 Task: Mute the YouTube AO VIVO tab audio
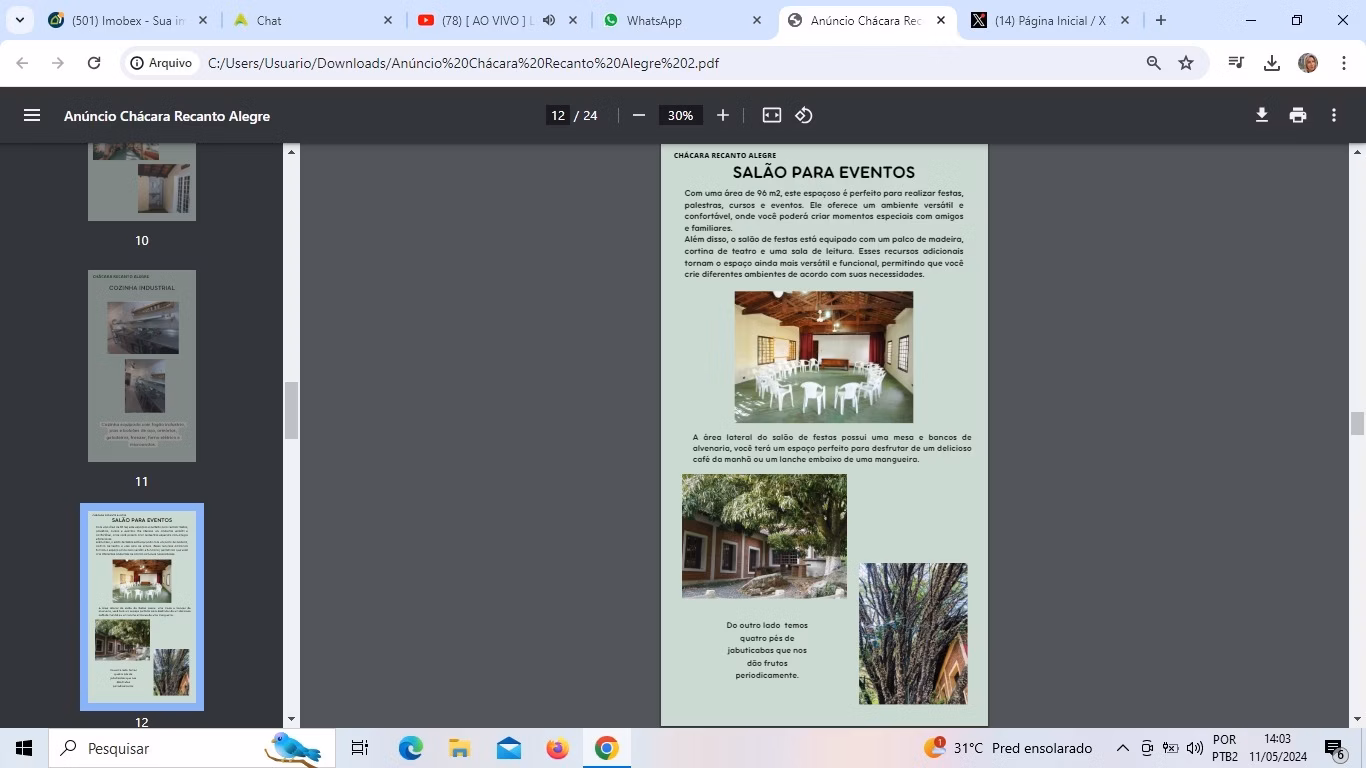point(549,20)
